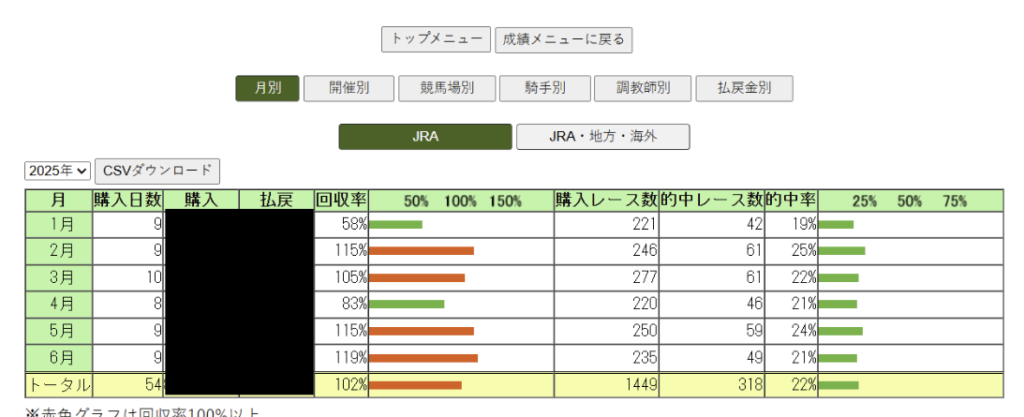Select the 1月 row label
The image size is (1024, 417).
point(59,224)
